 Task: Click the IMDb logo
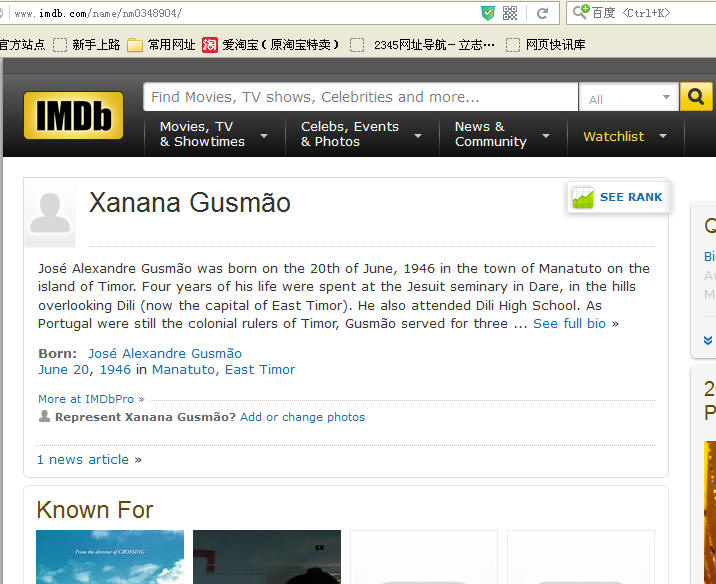74,115
